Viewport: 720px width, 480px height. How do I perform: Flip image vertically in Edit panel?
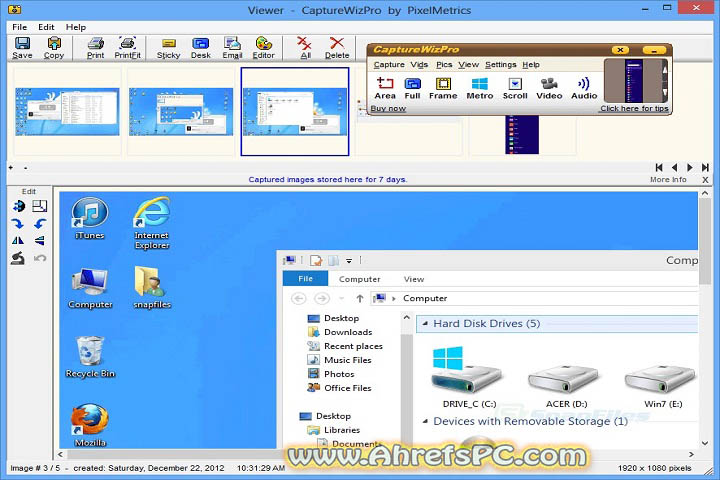click(x=40, y=240)
